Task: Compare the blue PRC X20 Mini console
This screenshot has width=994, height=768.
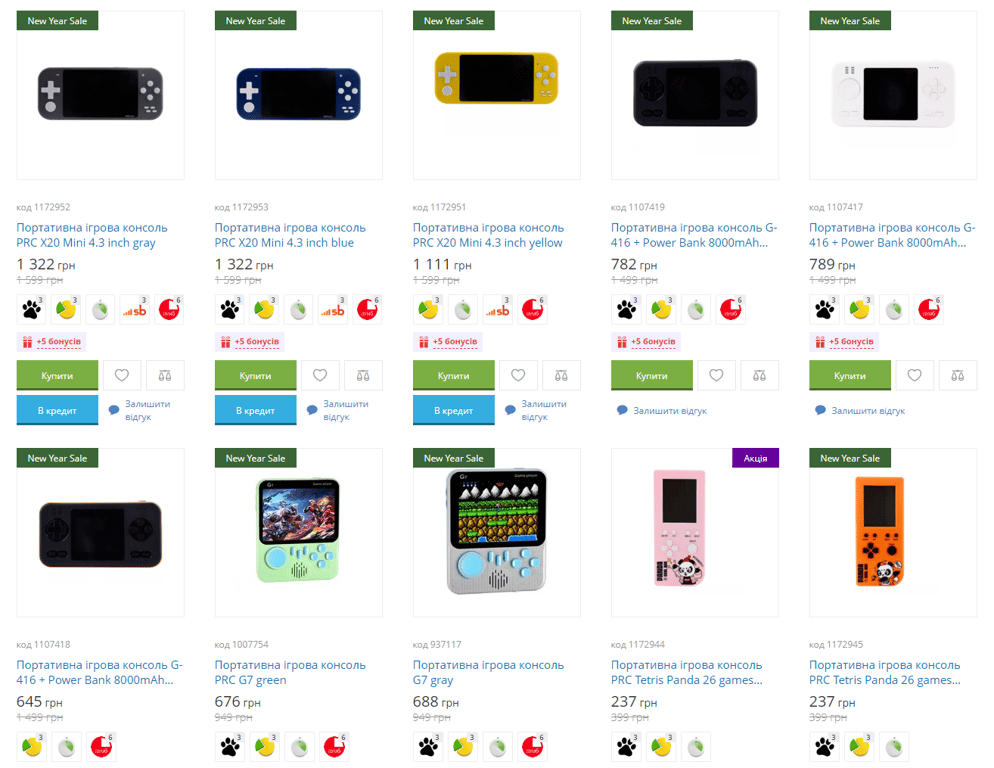Action: point(363,375)
